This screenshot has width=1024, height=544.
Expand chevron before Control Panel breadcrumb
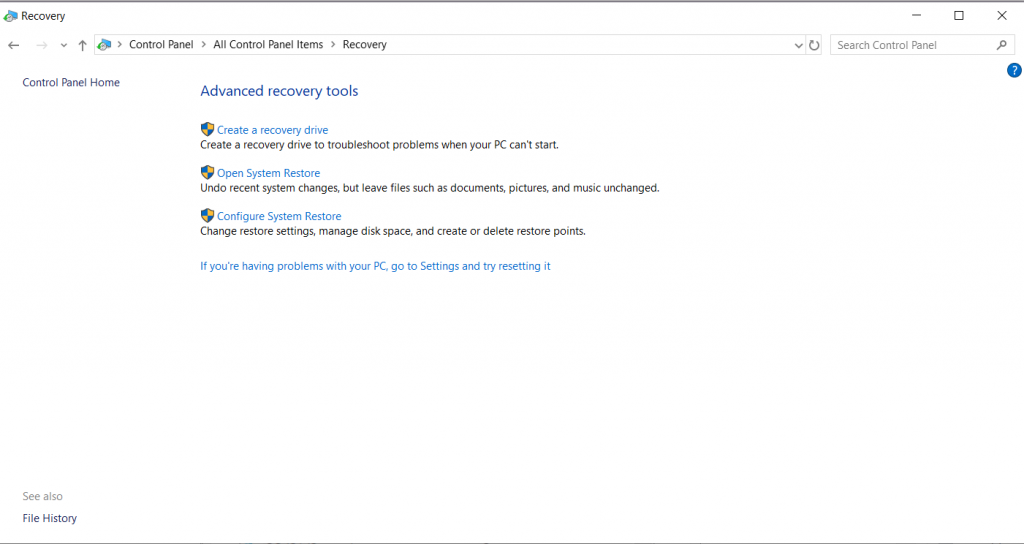coord(120,44)
